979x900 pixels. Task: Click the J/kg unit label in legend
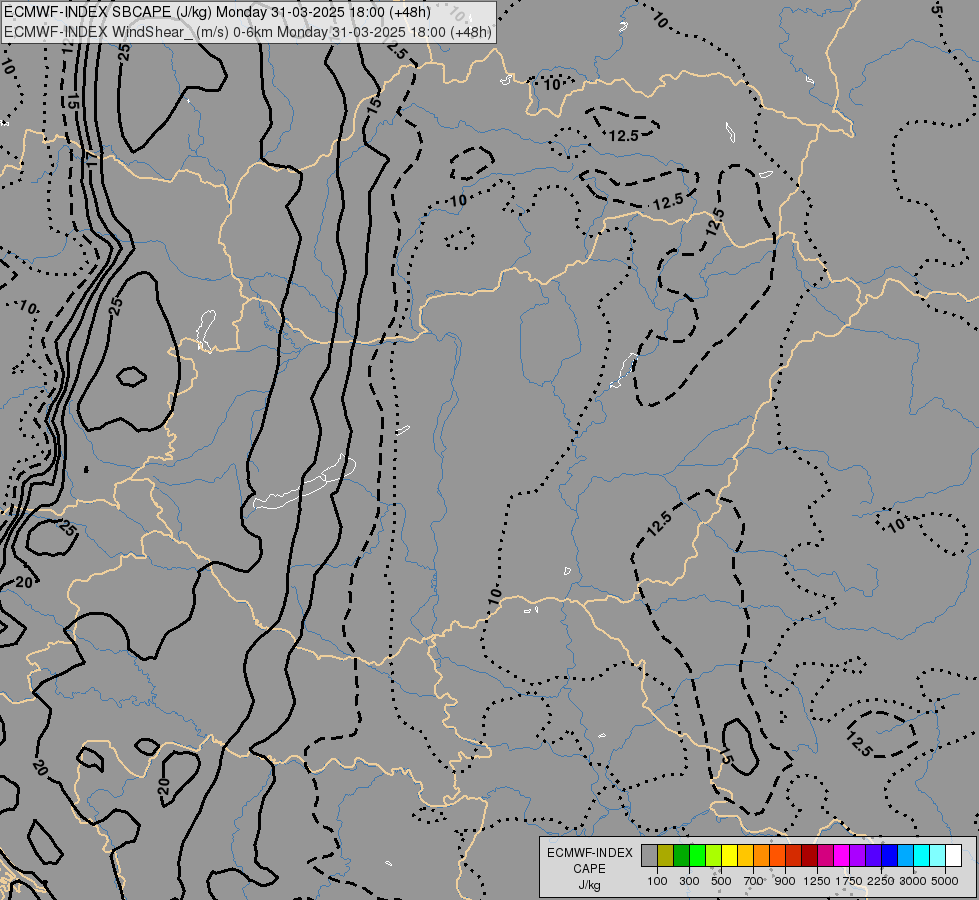pyautogui.click(x=589, y=885)
